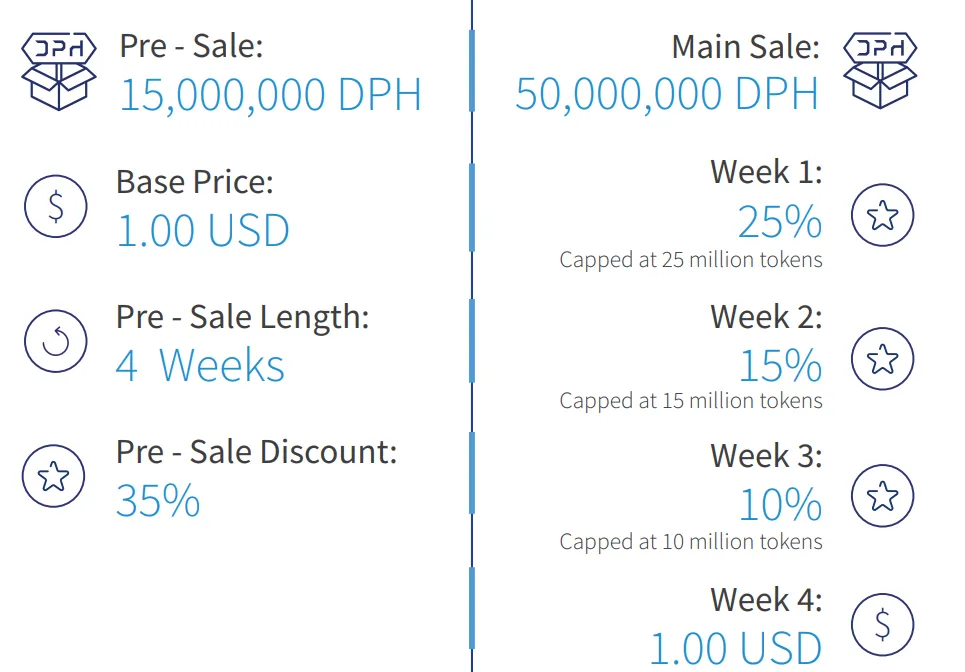
Task: Click the 50,000,000 DPH main sale amount
Action: 667,94
